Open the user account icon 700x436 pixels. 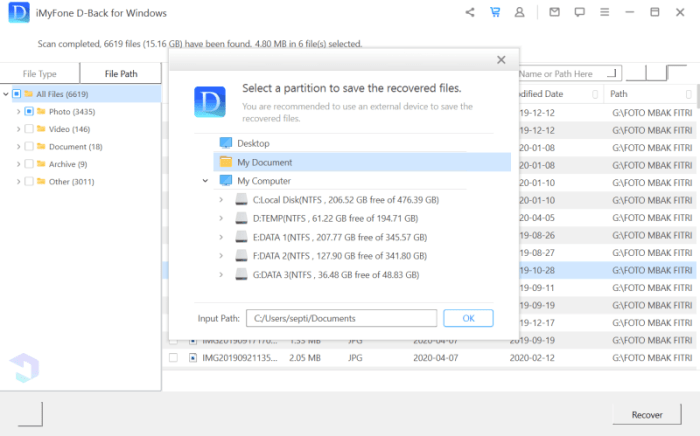click(519, 12)
